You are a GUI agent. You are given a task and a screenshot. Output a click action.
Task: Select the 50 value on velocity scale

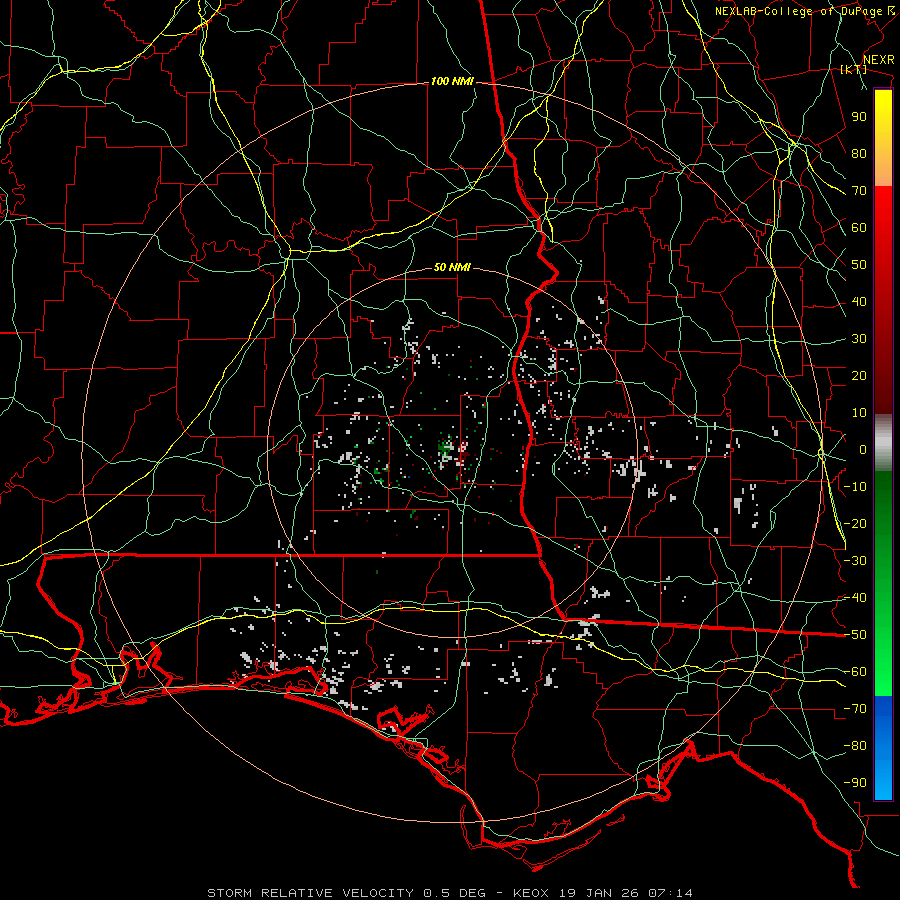(x=859, y=265)
